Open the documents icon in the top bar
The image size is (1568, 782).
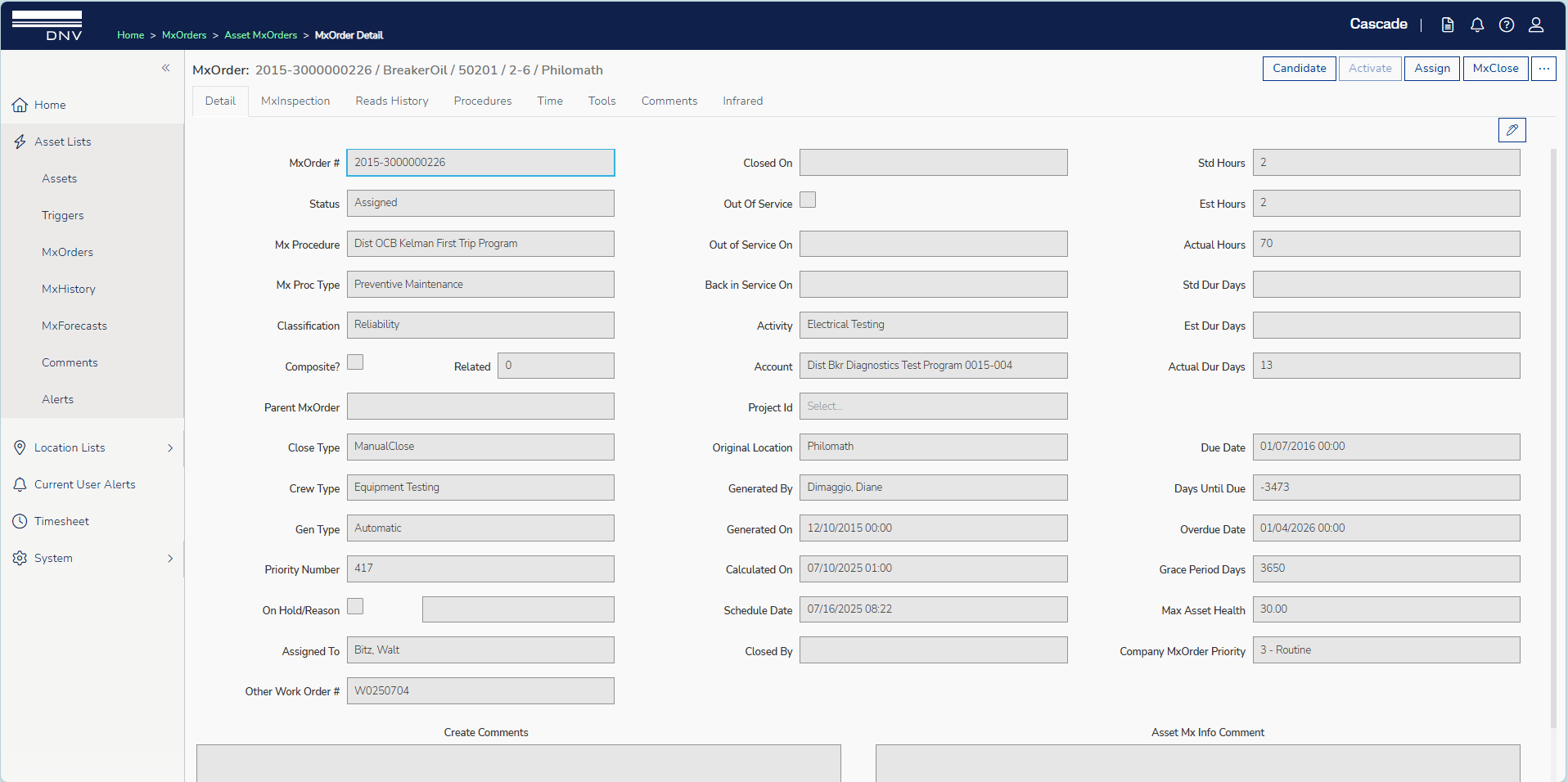[1447, 25]
